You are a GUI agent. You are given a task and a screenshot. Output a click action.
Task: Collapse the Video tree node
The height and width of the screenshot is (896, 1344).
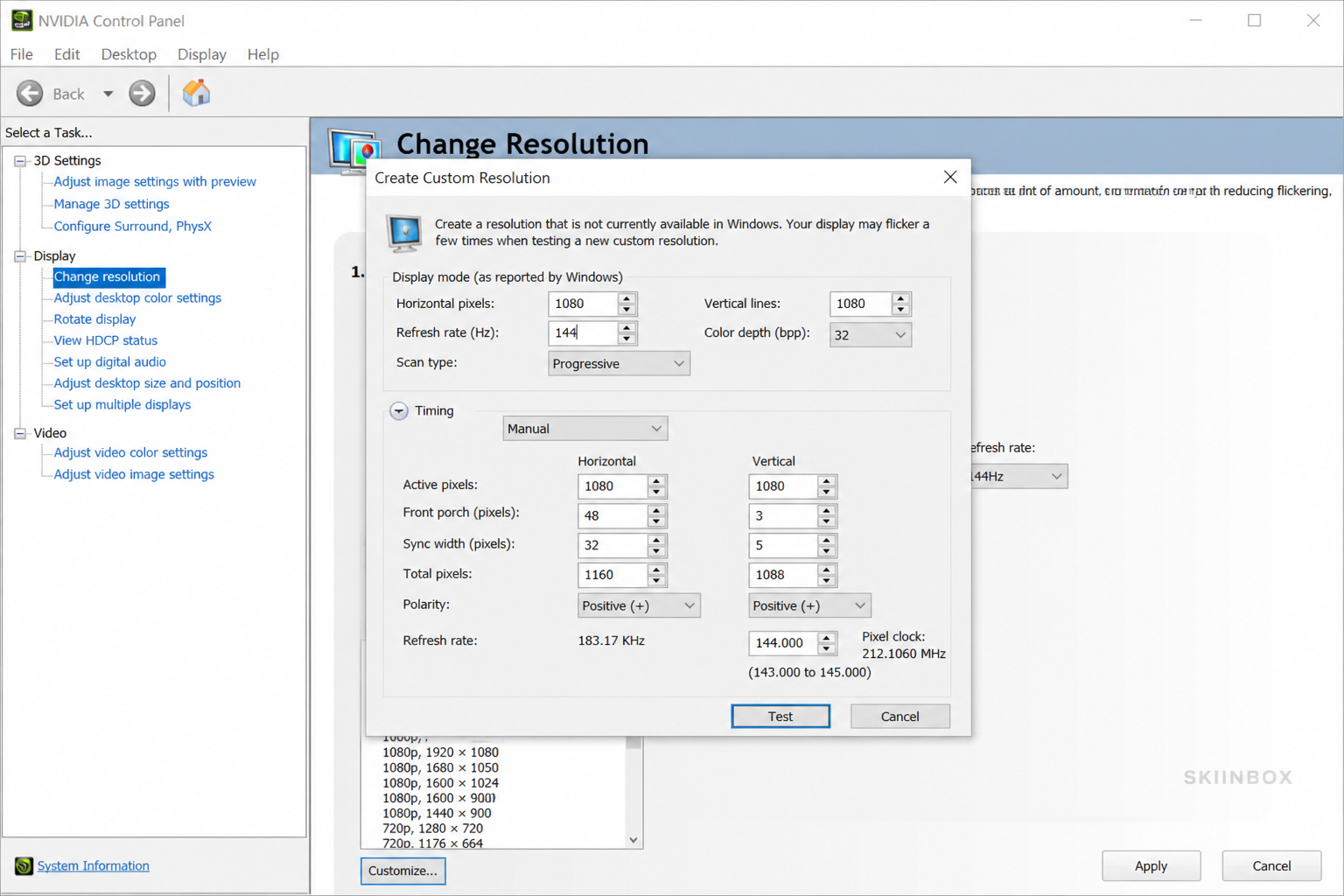pyautogui.click(x=20, y=433)
